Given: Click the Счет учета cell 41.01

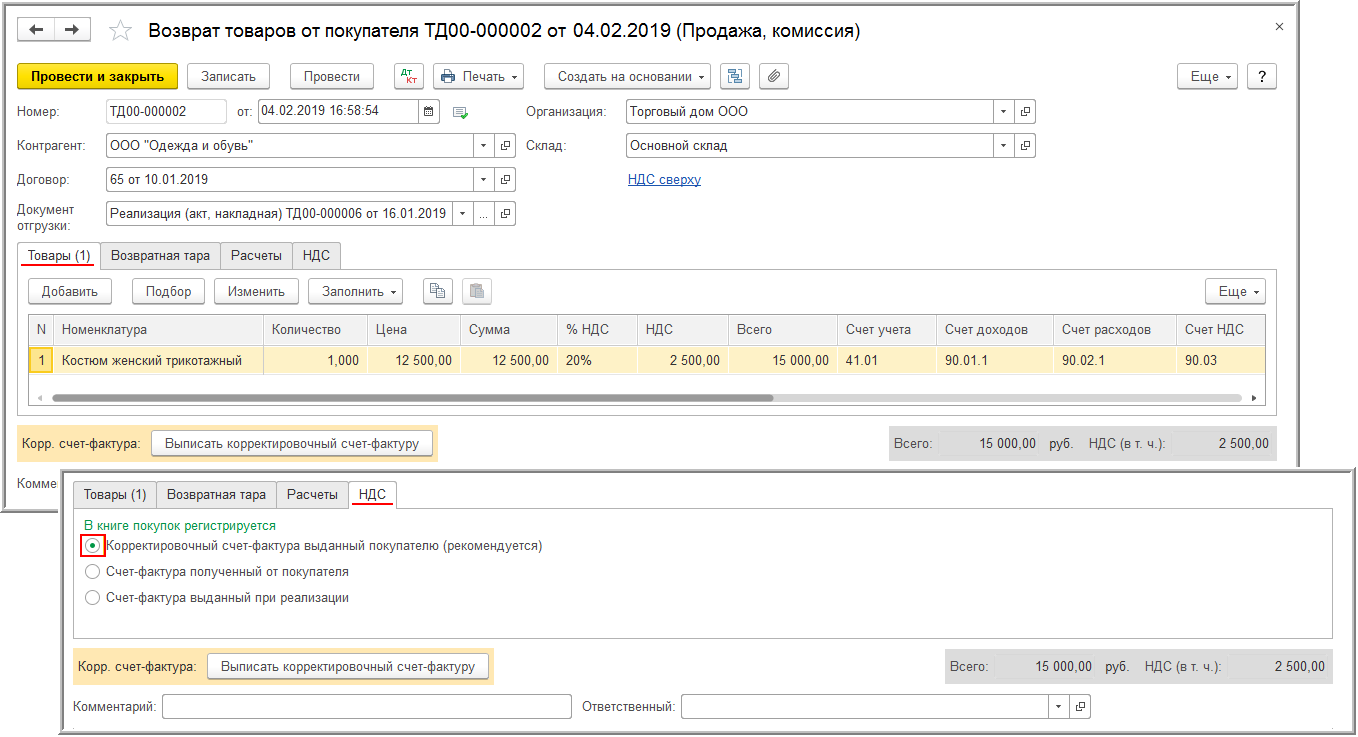Looking at the screenshot, I should pyautogui.click(x=887, y=360).
